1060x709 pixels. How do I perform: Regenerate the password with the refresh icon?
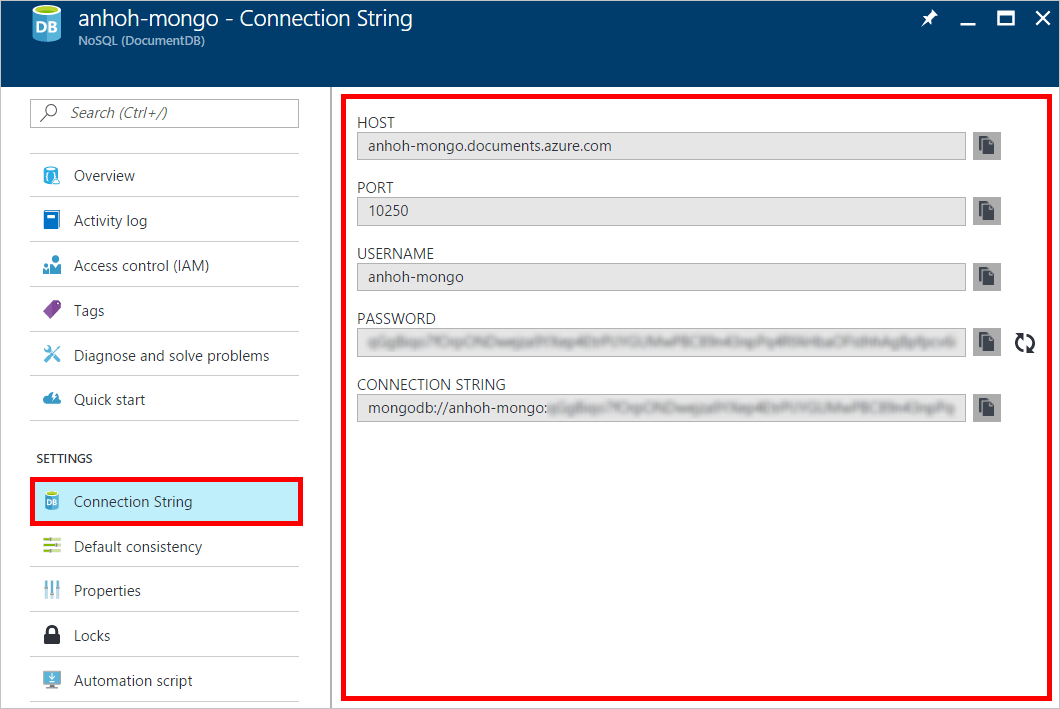[x=1024, y=342]
